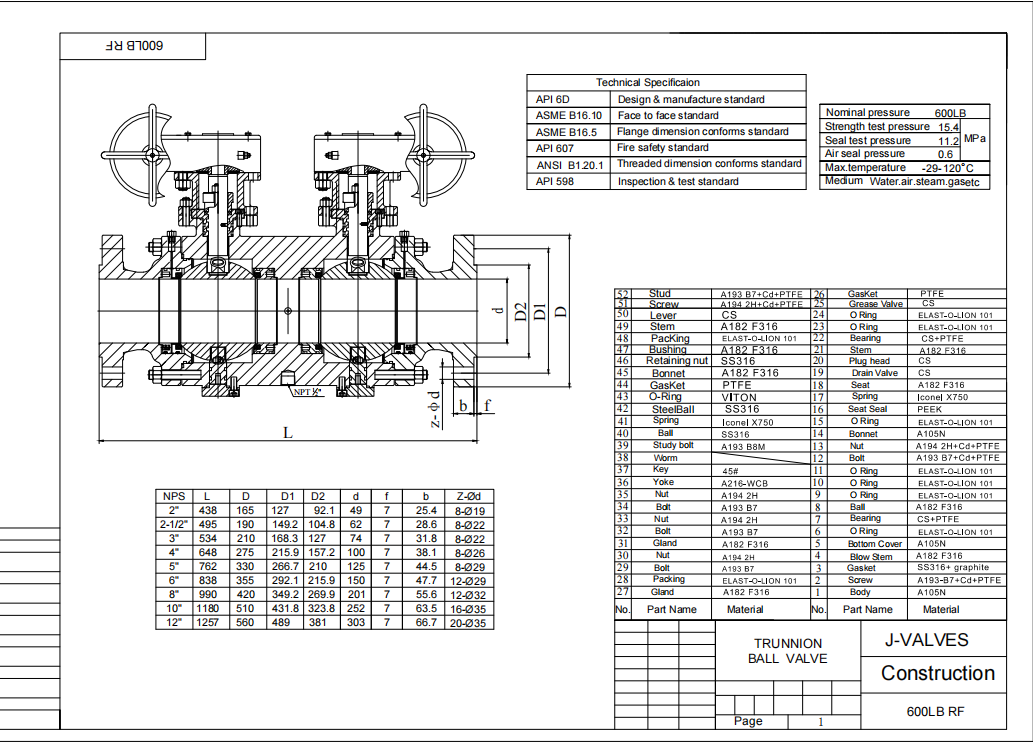1033x742 pixels.
Task: Click the 'NPS' column header
Action: [174, 496]
